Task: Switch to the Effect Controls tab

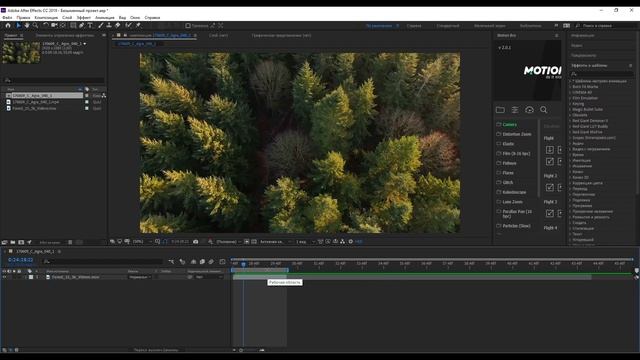Action: [x=65, y=36]
